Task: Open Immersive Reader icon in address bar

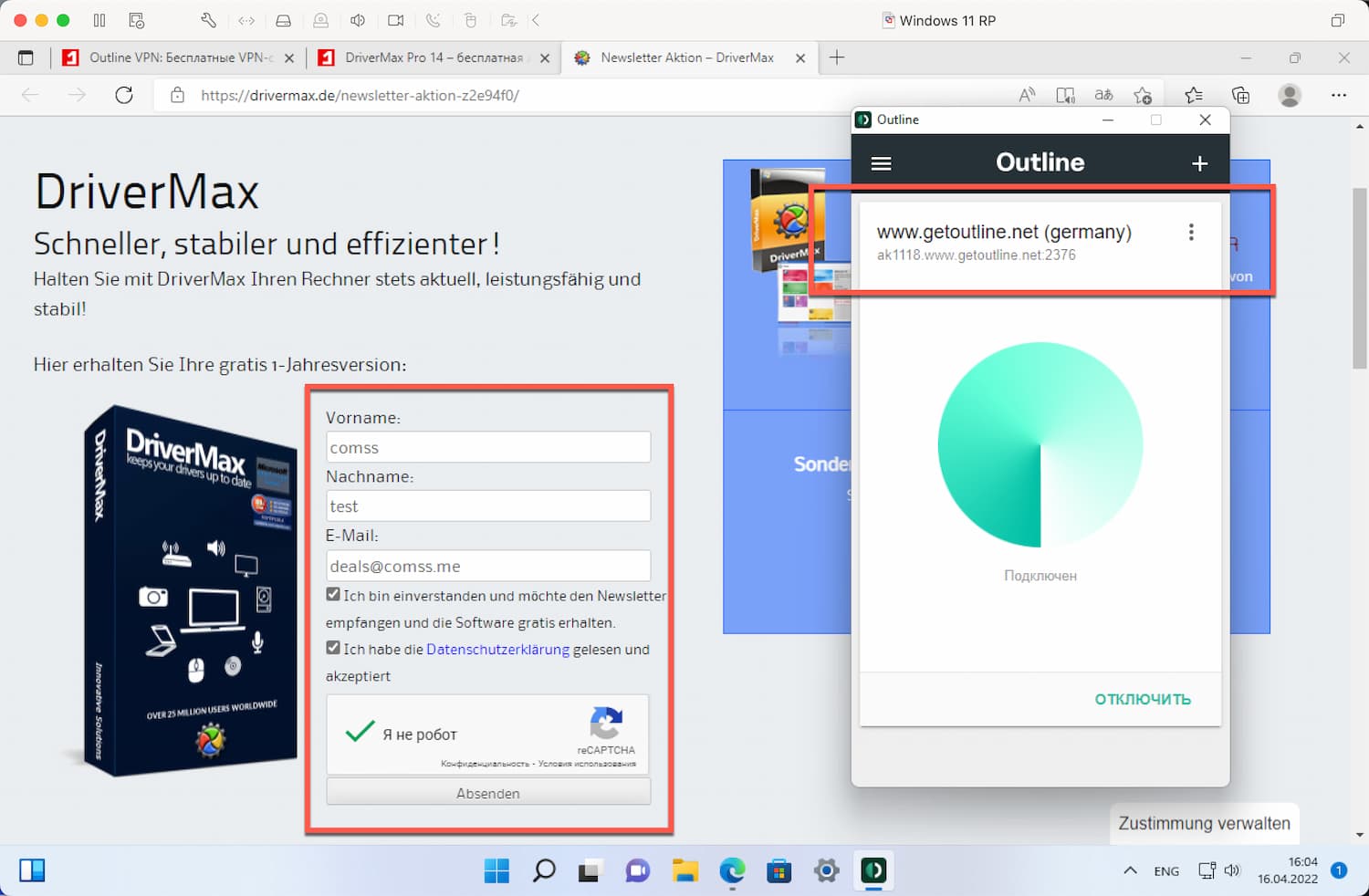Action: (1065, 95)
